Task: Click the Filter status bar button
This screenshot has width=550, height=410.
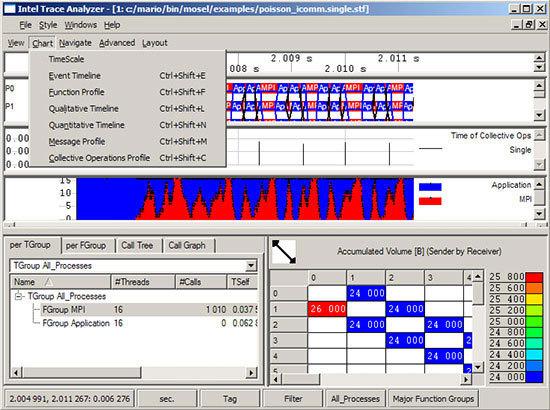Action: coord(293,399)
